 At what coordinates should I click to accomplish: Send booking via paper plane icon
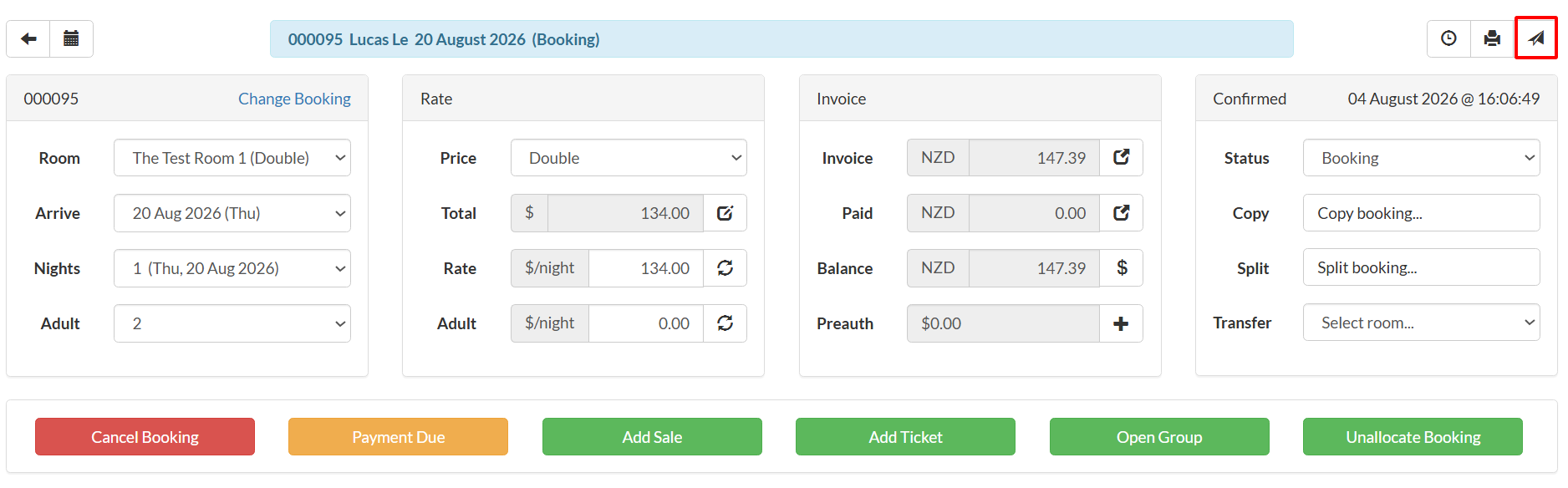point(1536,38)
